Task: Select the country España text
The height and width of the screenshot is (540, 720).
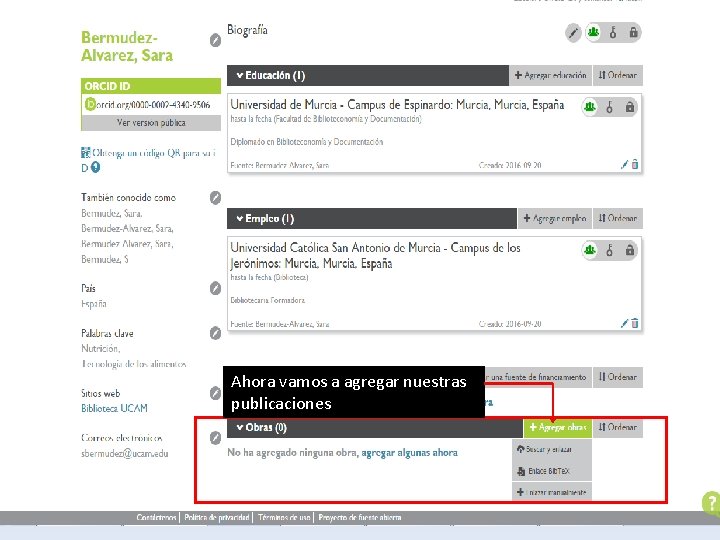Action: pyautogui.click(x=94, y=304)
